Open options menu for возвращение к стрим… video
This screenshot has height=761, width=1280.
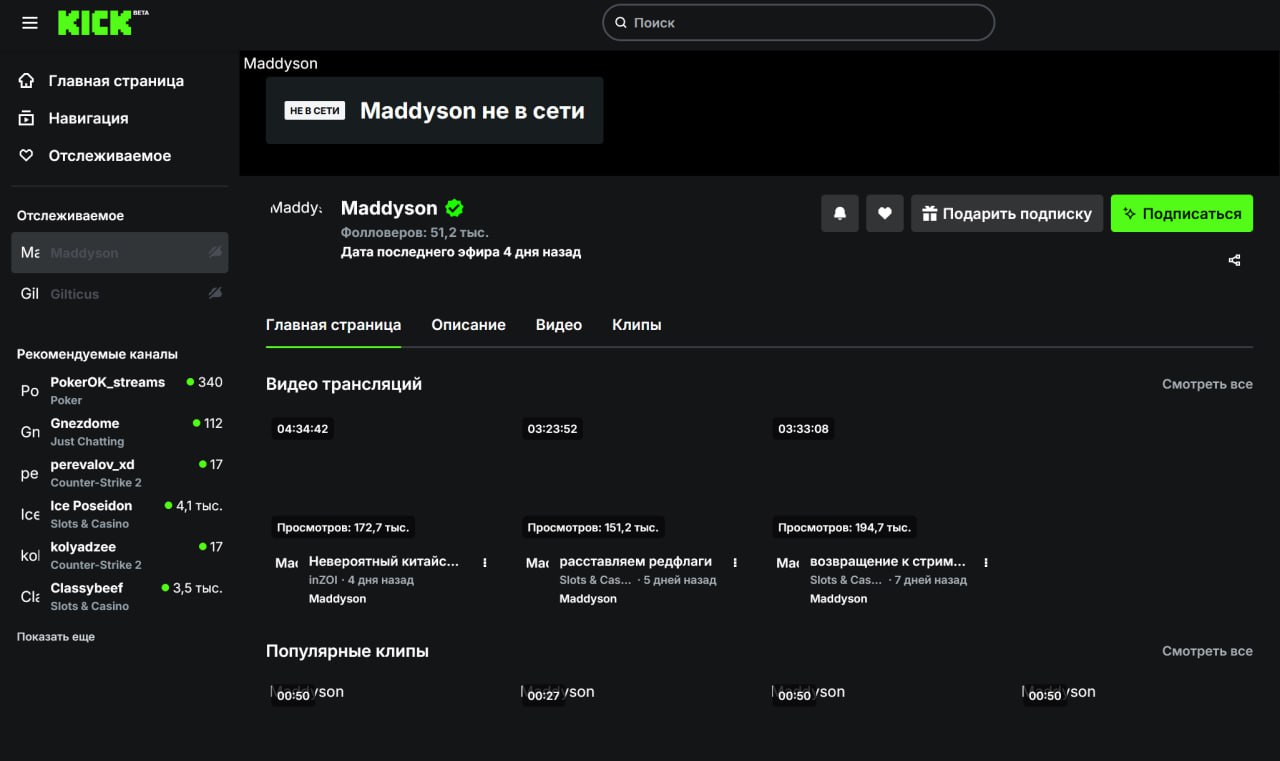986,563
